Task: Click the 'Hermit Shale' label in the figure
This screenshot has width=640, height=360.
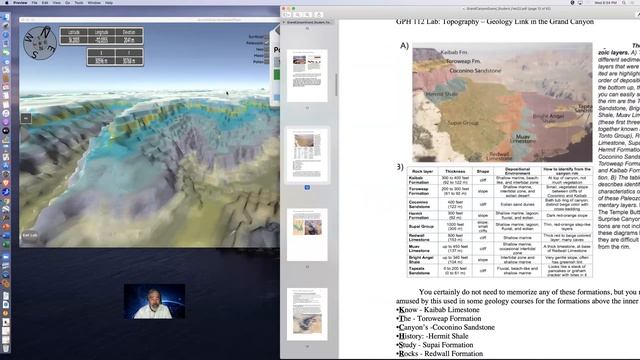Action: pos(442,94)
